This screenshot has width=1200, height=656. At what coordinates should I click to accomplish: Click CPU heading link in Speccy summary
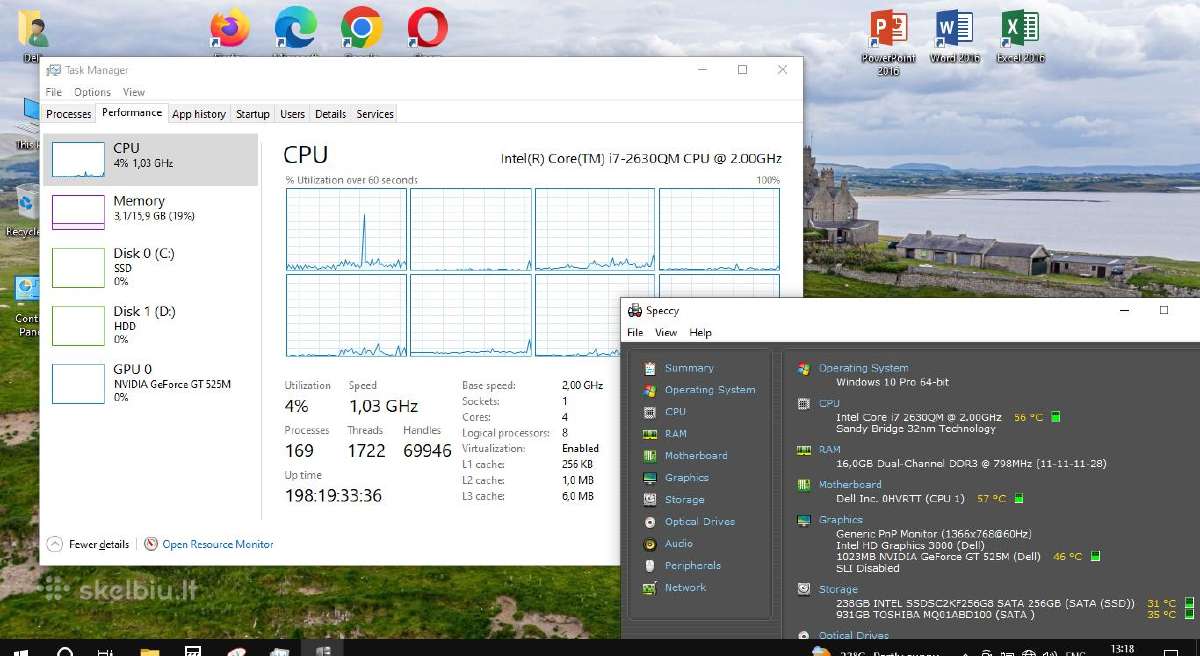pos(829,403)
